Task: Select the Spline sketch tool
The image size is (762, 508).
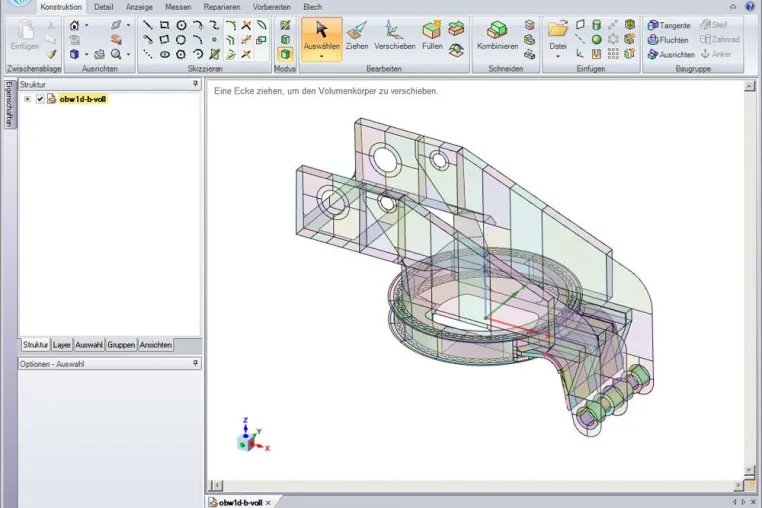Action: (214, 25)
